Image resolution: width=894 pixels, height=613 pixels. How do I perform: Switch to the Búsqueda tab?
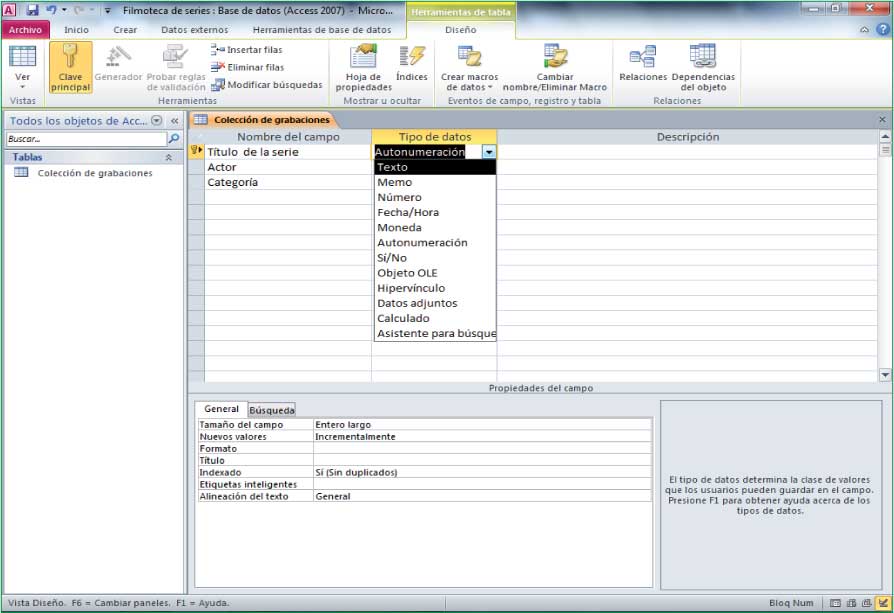271,410
